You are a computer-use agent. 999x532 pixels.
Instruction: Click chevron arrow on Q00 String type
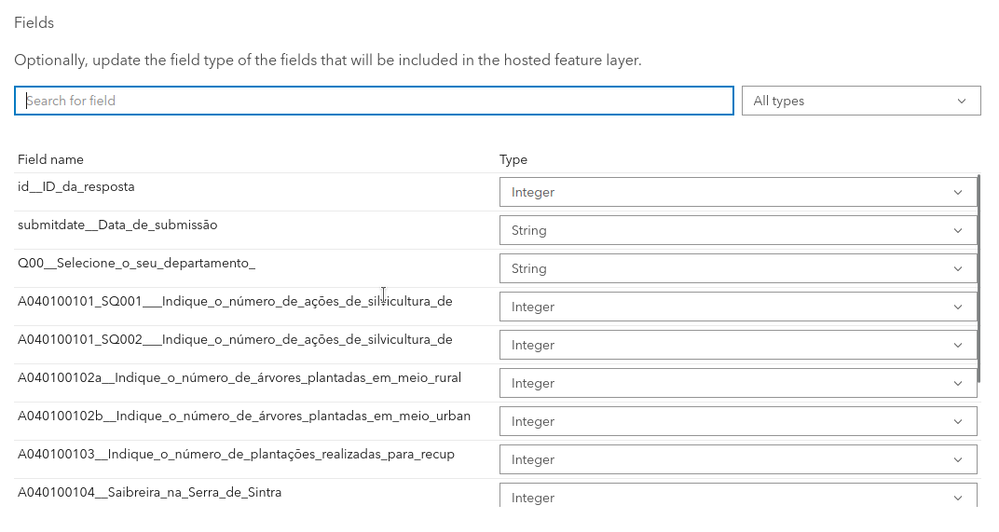(958, 269)
